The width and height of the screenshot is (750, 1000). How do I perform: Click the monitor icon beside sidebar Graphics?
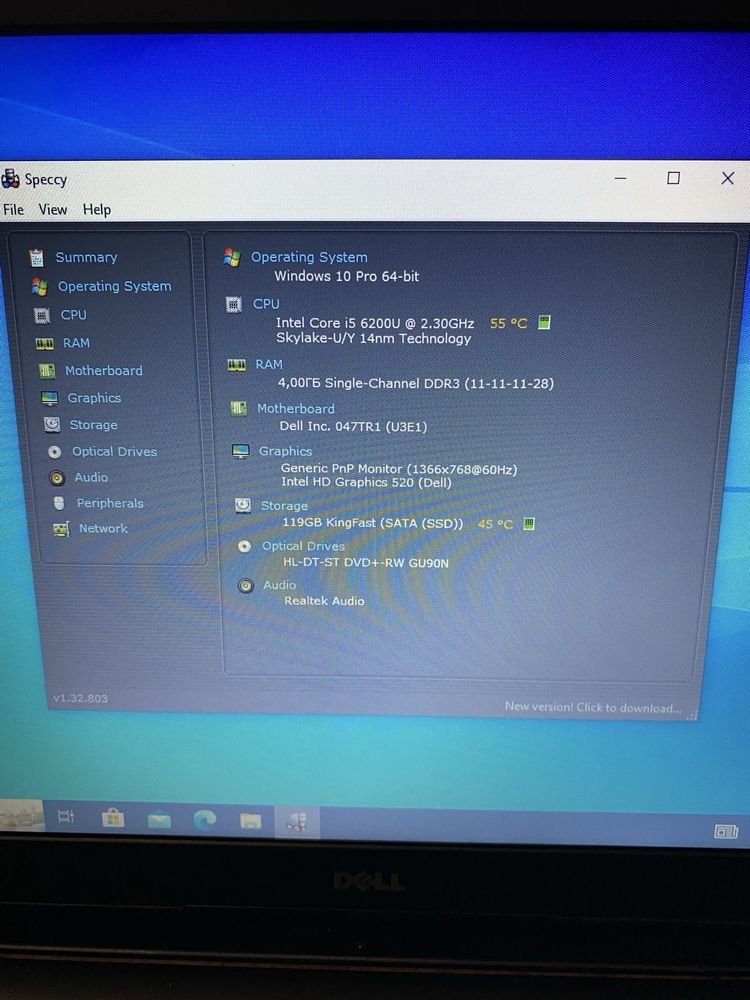[49, 399]
